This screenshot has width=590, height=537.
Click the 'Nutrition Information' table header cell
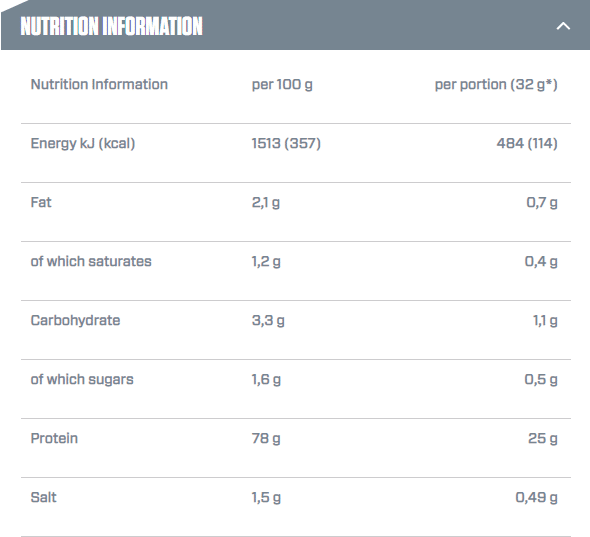pyautogui.click(x=99, y=84)
